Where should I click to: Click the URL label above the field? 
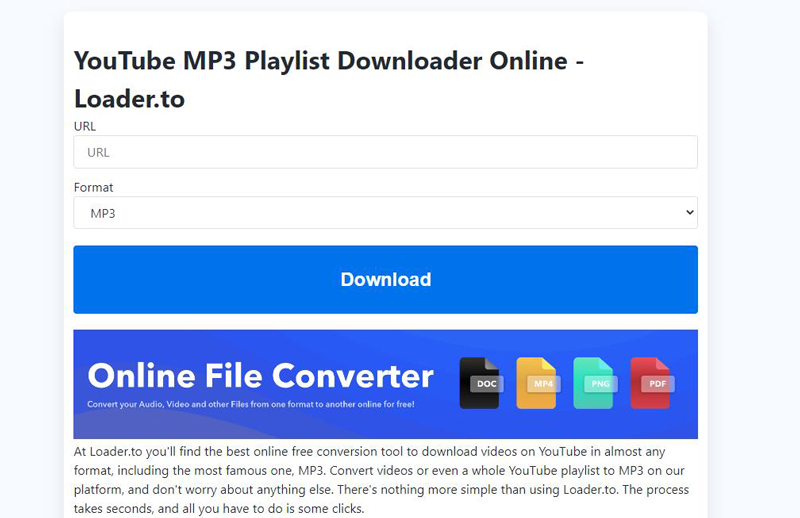[85, 126]
